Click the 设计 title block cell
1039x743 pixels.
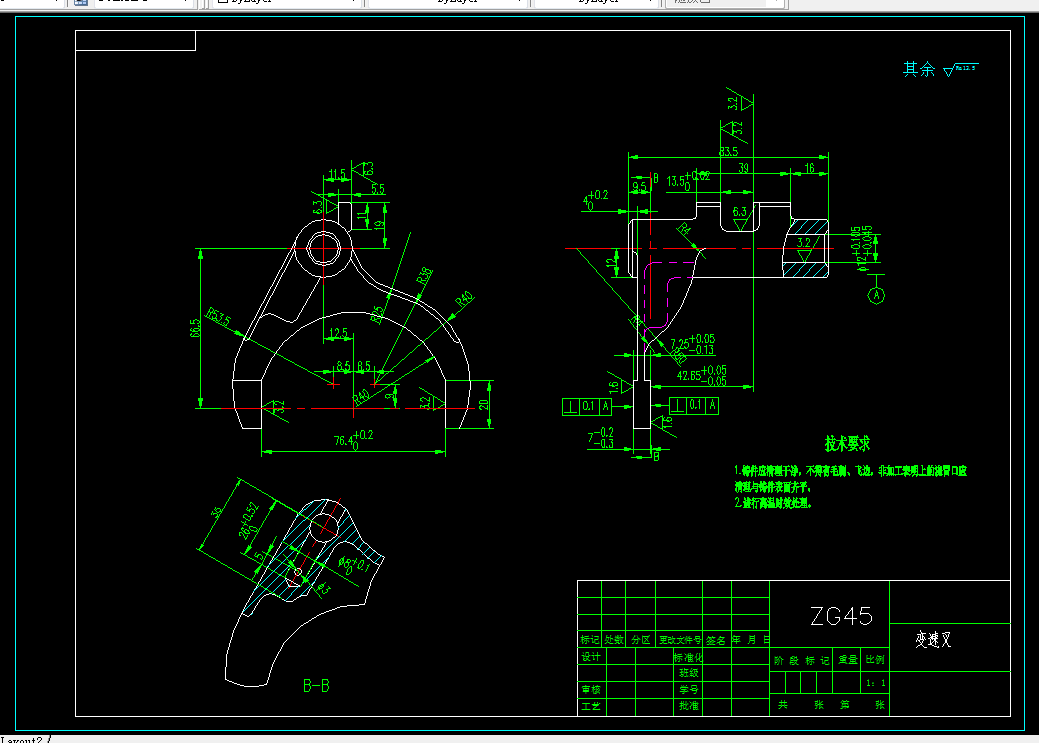pyautogui.click(x=591, y=657)
